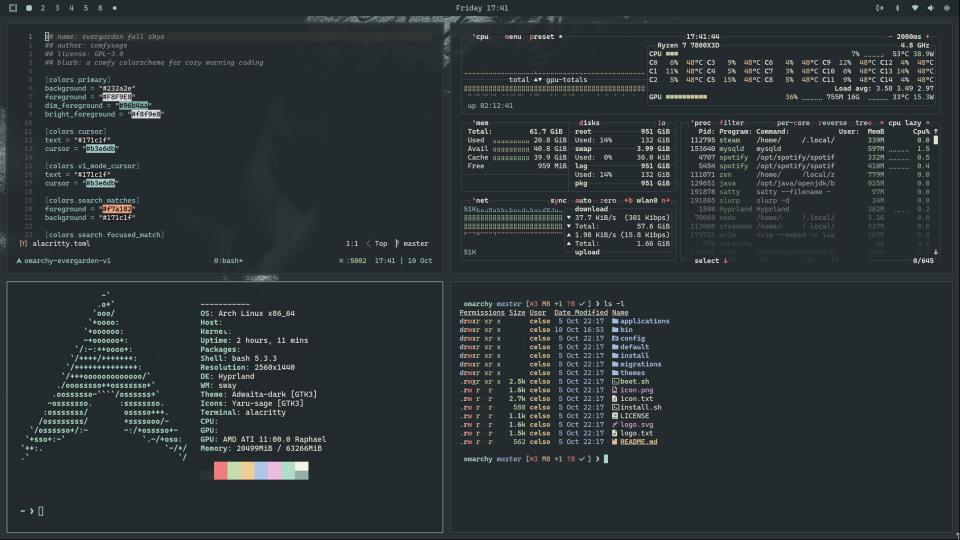Click the select down arrow in btop
Screen dimensions: 960x540
(x=725, y=261)
